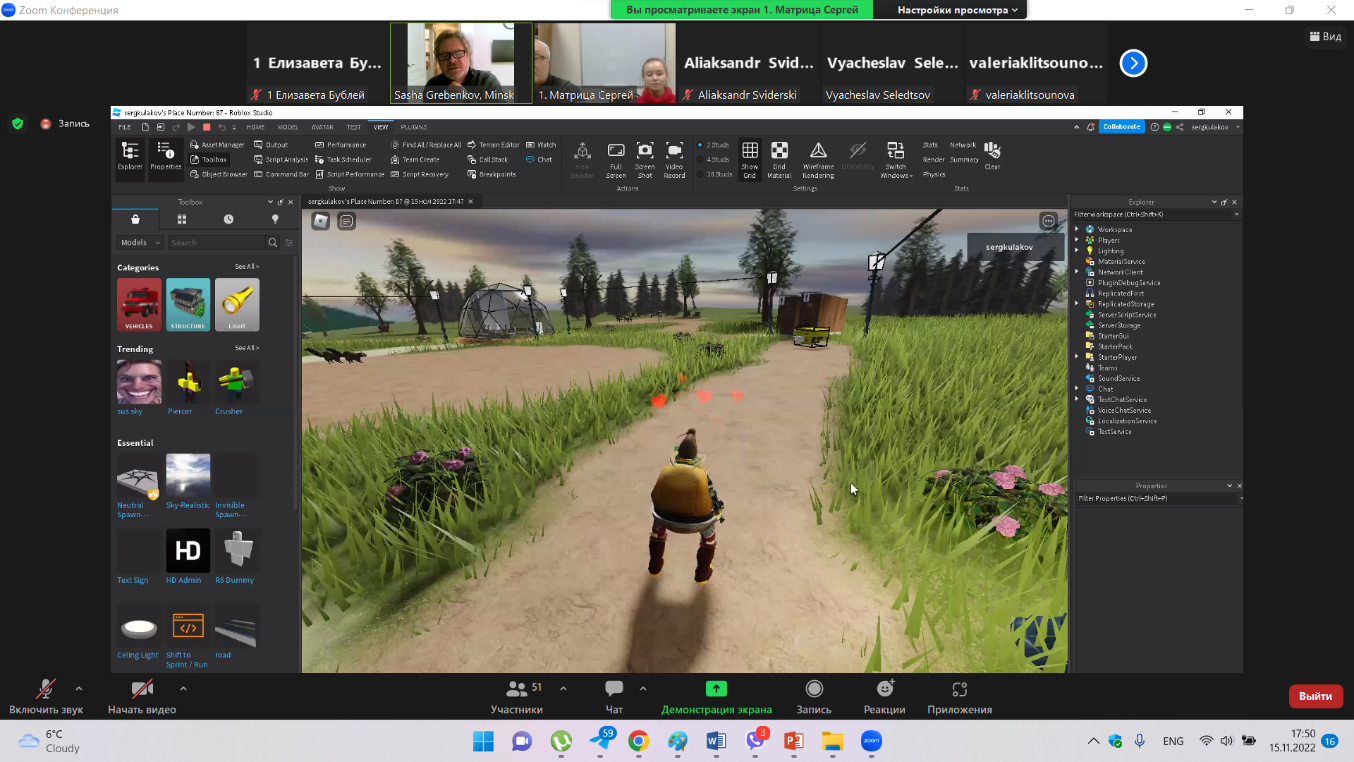Viewport: 1354px width, 762px height.
Task: Open the Vehicles category thumbnail
Action: pyautogui.click(x=139, y=304)
